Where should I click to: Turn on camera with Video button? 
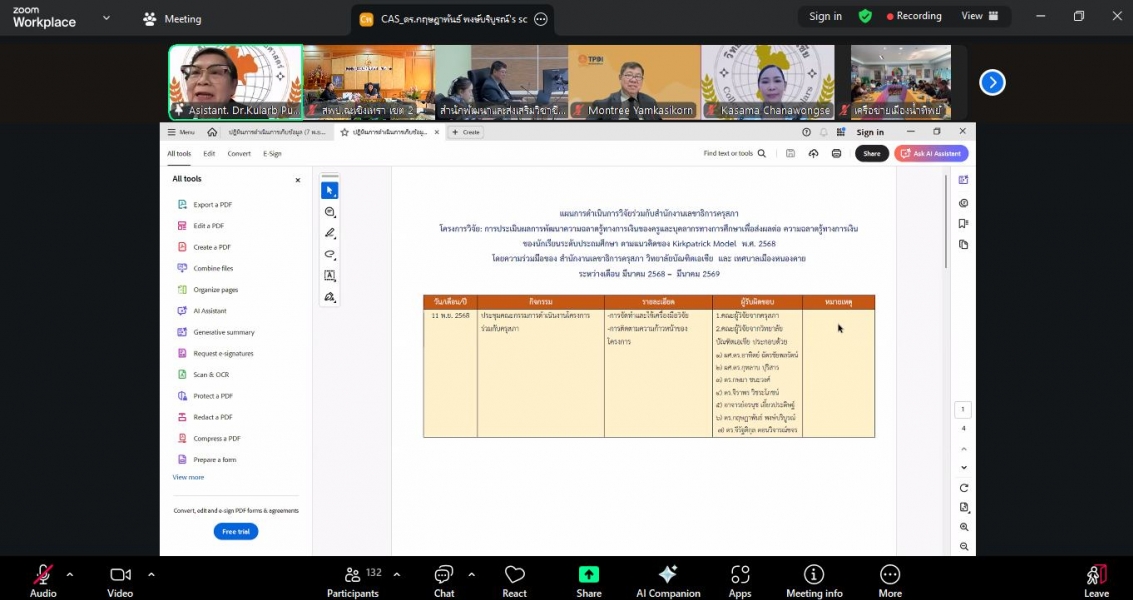click(120, 577)
